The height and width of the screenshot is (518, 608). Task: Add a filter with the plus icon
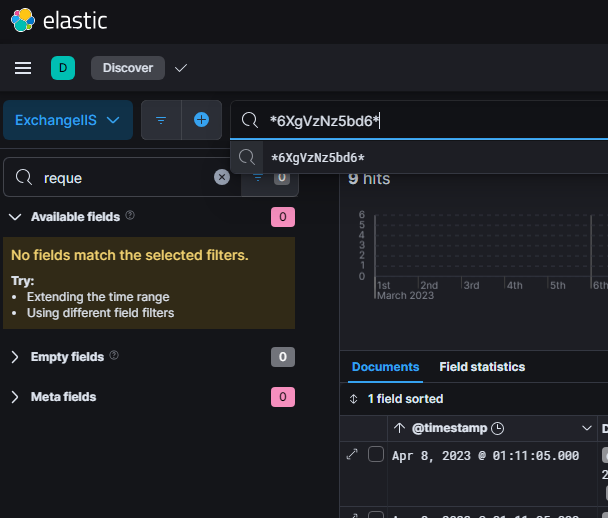201,120
